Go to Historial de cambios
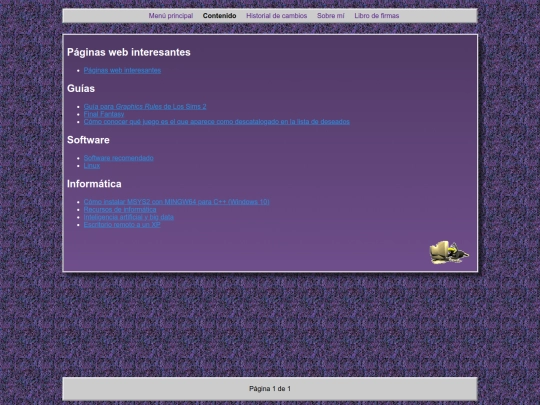Viewport: 540px width, 405px height. 277,16
